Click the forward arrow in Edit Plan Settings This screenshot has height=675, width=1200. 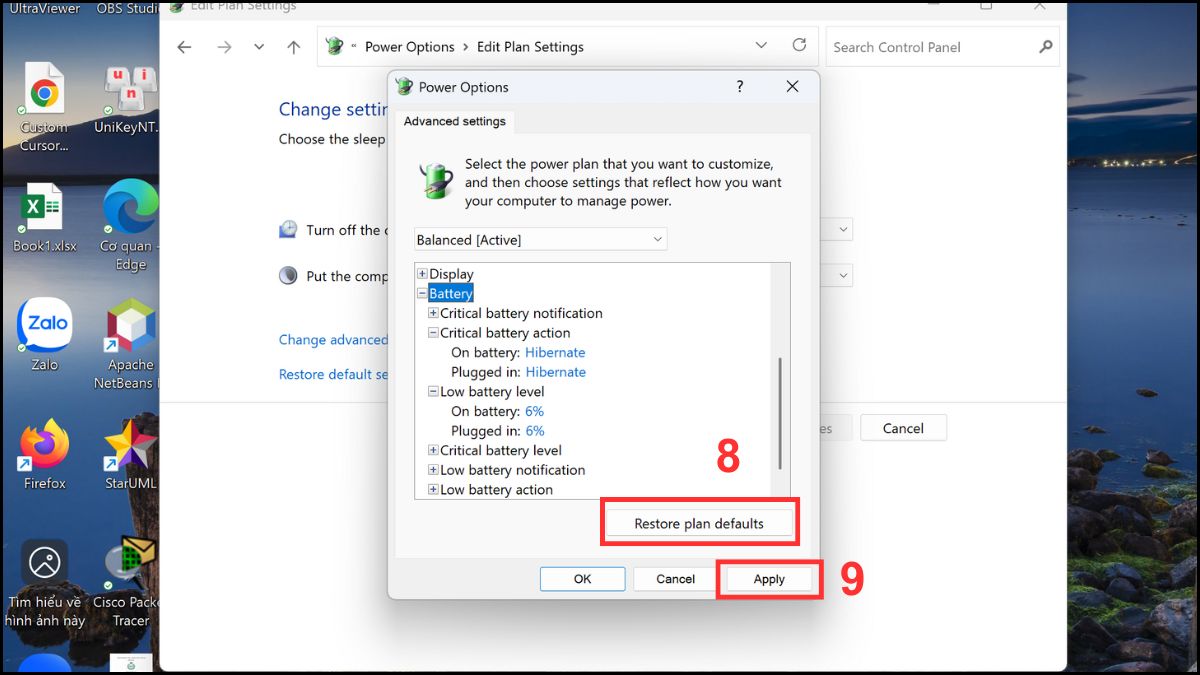tap(224, 47)
